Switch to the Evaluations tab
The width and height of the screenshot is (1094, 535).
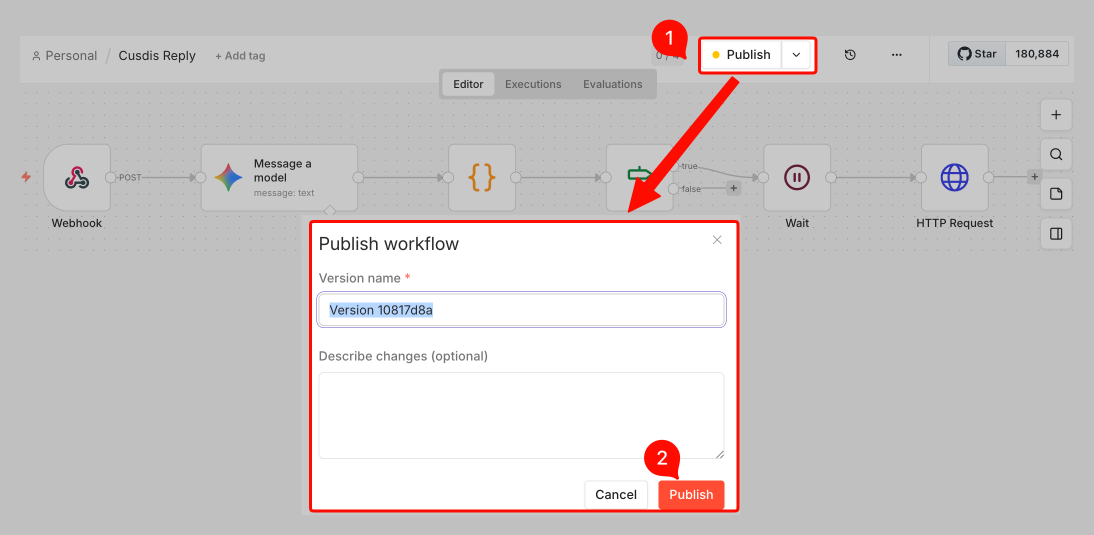pyautogui.click(x=613, y=84)
